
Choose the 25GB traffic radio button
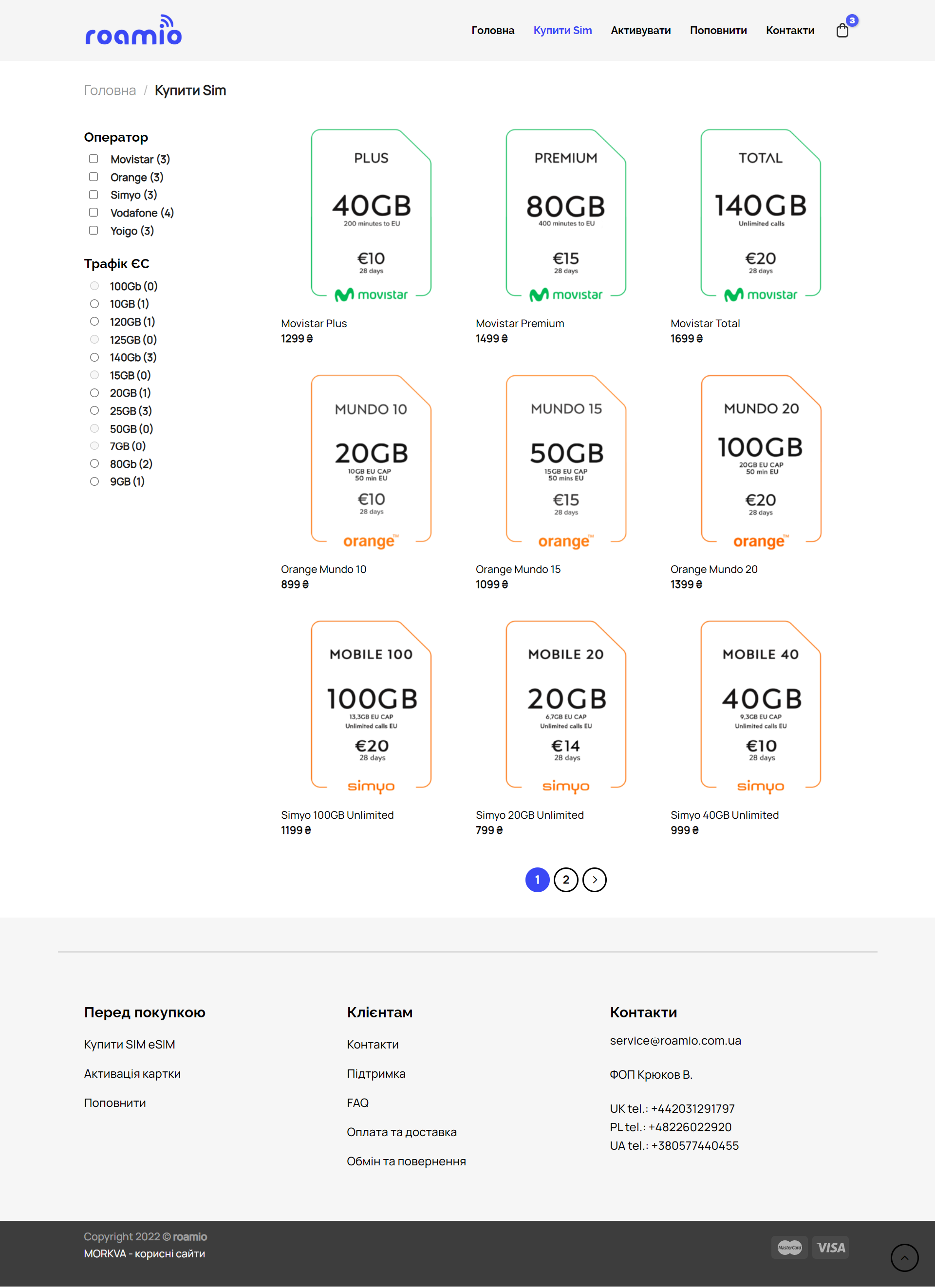pyautogui.click(x=94, y=411)
